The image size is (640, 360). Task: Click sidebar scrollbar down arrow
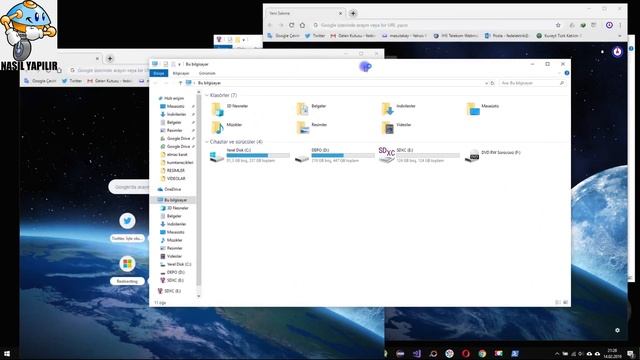[199, 296]
